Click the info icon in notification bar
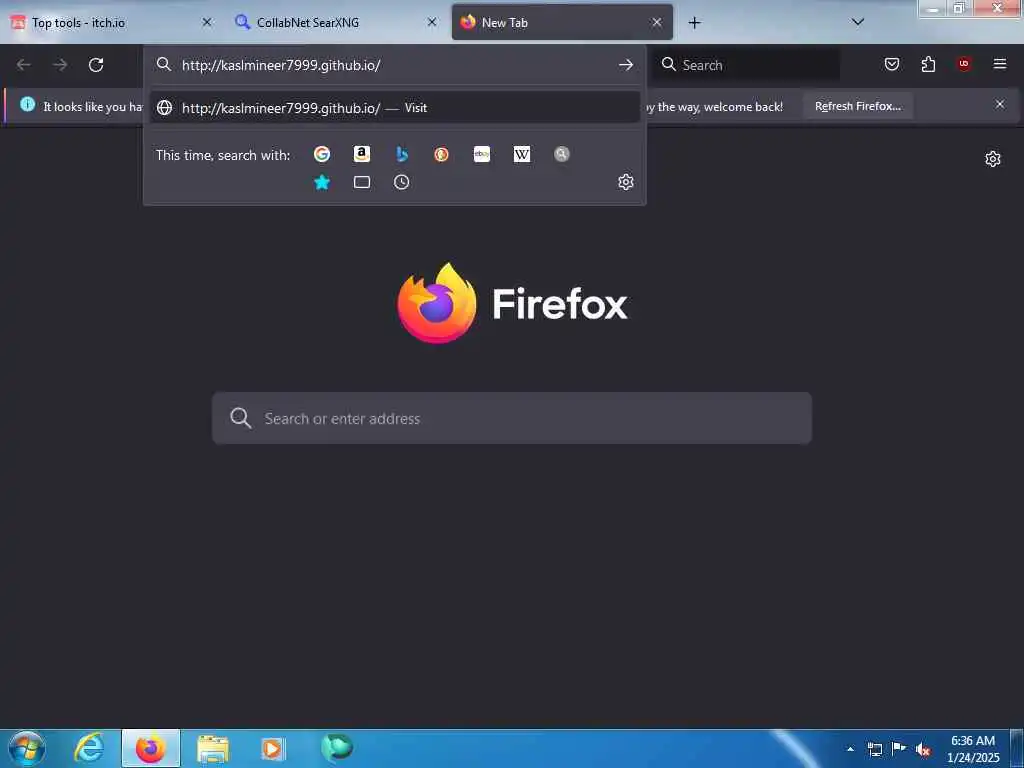 pos(27,104)
